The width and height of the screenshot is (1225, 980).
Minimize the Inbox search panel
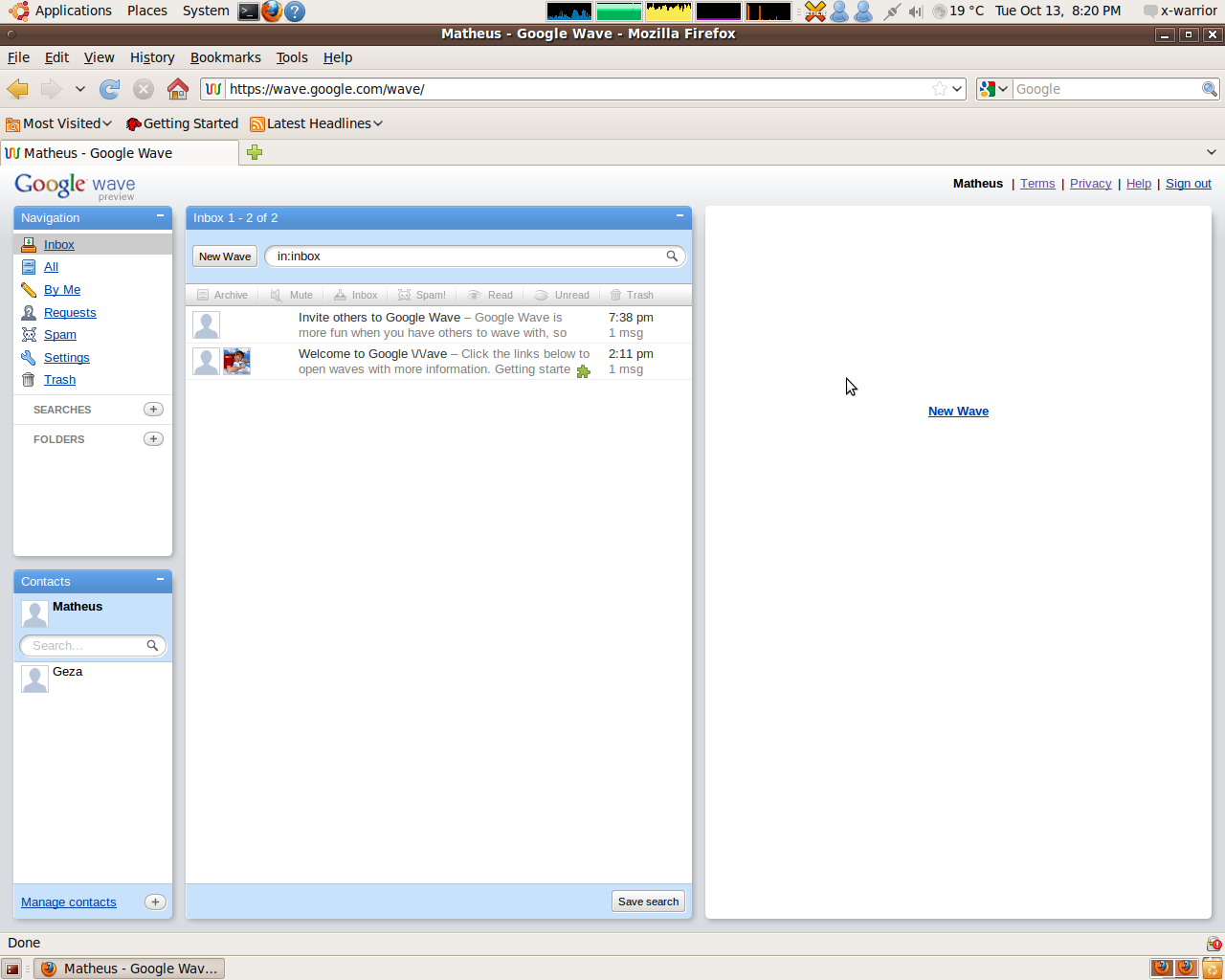pos(679,216)
